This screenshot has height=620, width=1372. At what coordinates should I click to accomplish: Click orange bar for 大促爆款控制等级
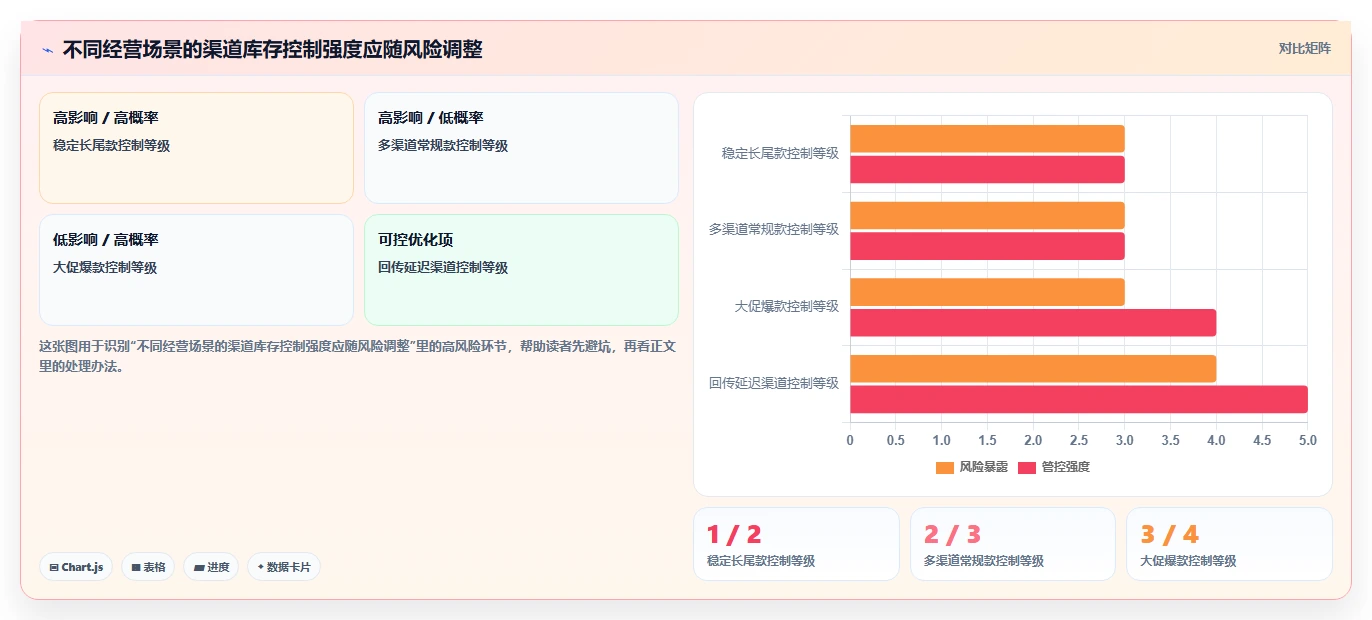pos(987,292)
